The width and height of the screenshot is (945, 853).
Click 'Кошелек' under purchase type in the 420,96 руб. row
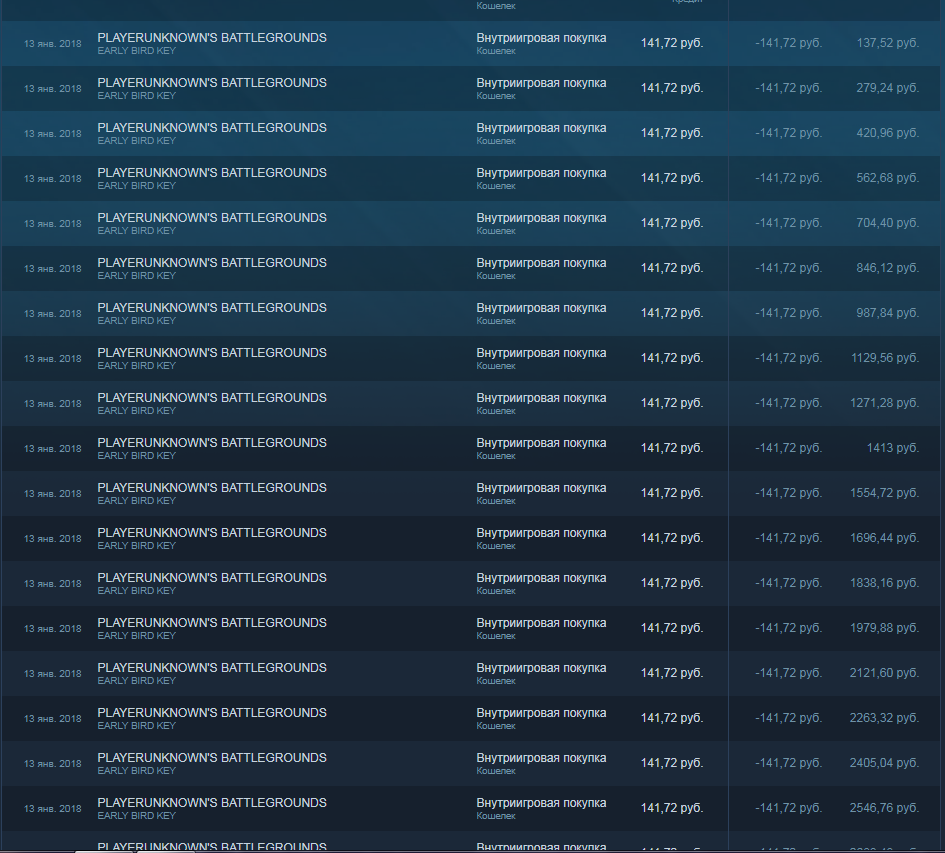pos(496,140)
